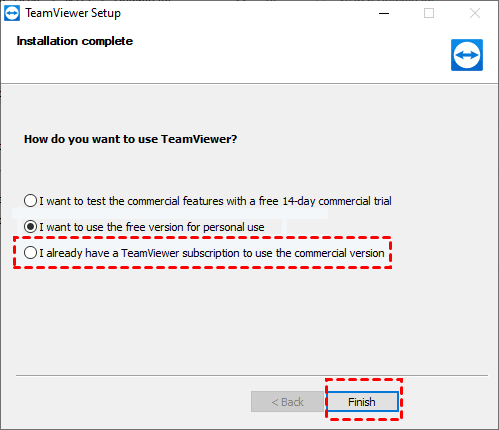
Task: Click the white header banner beside Installation complete
Action: (x=267, y=55)
